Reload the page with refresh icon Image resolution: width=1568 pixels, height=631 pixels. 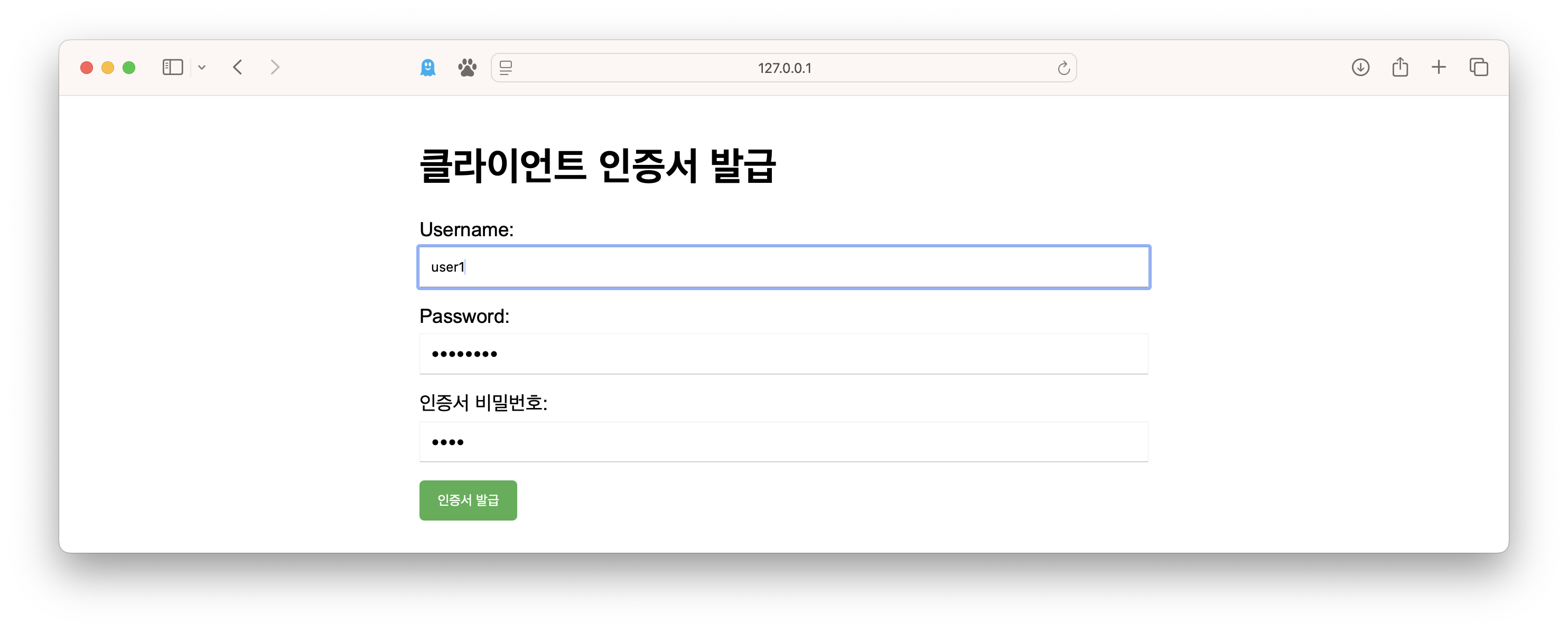[1063, 68]
